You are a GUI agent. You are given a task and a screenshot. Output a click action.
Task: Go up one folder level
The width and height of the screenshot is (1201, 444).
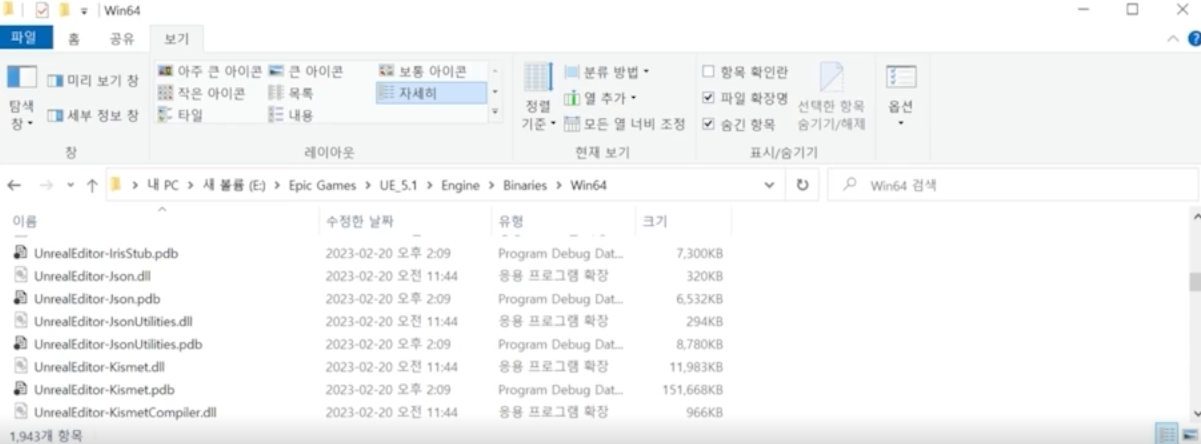92,186
